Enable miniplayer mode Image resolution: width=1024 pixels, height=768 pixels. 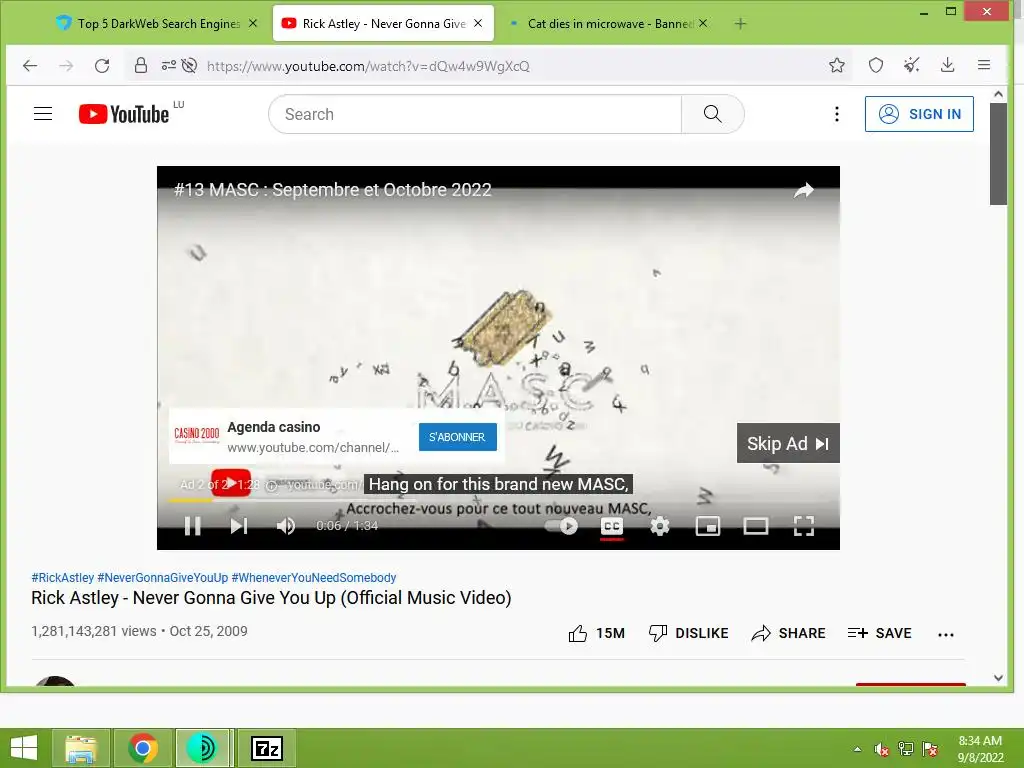708,526
